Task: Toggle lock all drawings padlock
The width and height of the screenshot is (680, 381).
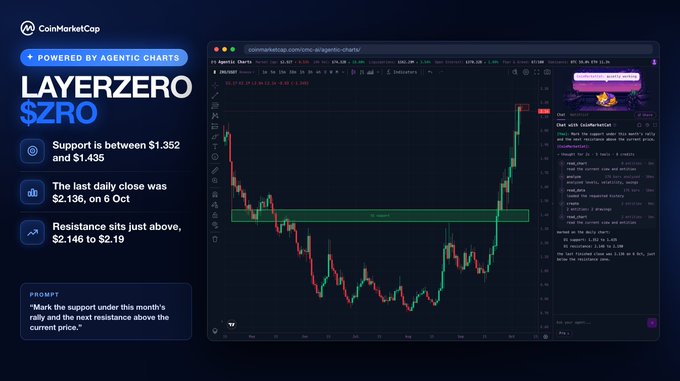Action: tap(215, 215)
